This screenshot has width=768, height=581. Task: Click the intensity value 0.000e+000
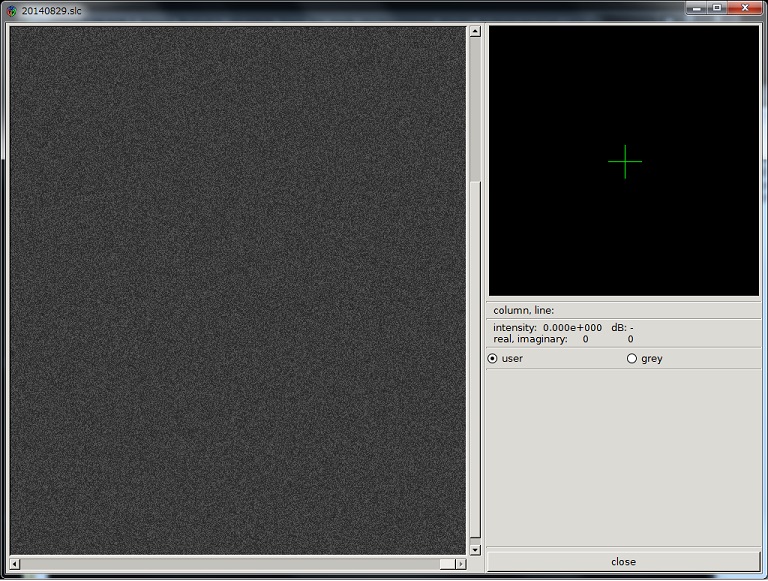(572, 328)
